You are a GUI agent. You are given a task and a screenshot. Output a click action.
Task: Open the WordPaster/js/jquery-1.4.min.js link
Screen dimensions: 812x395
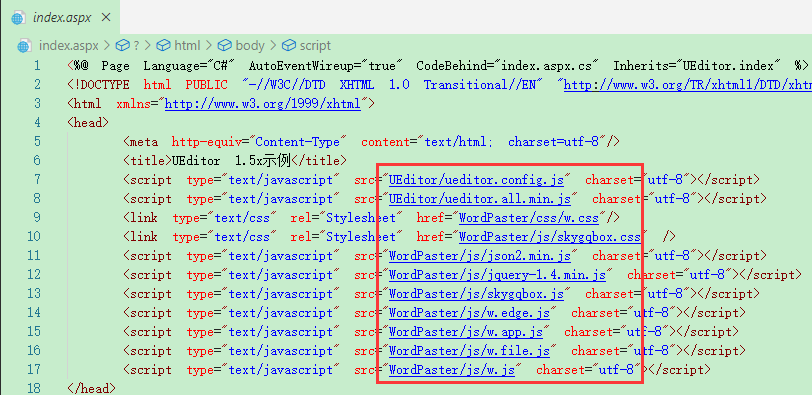coord(497,275)
